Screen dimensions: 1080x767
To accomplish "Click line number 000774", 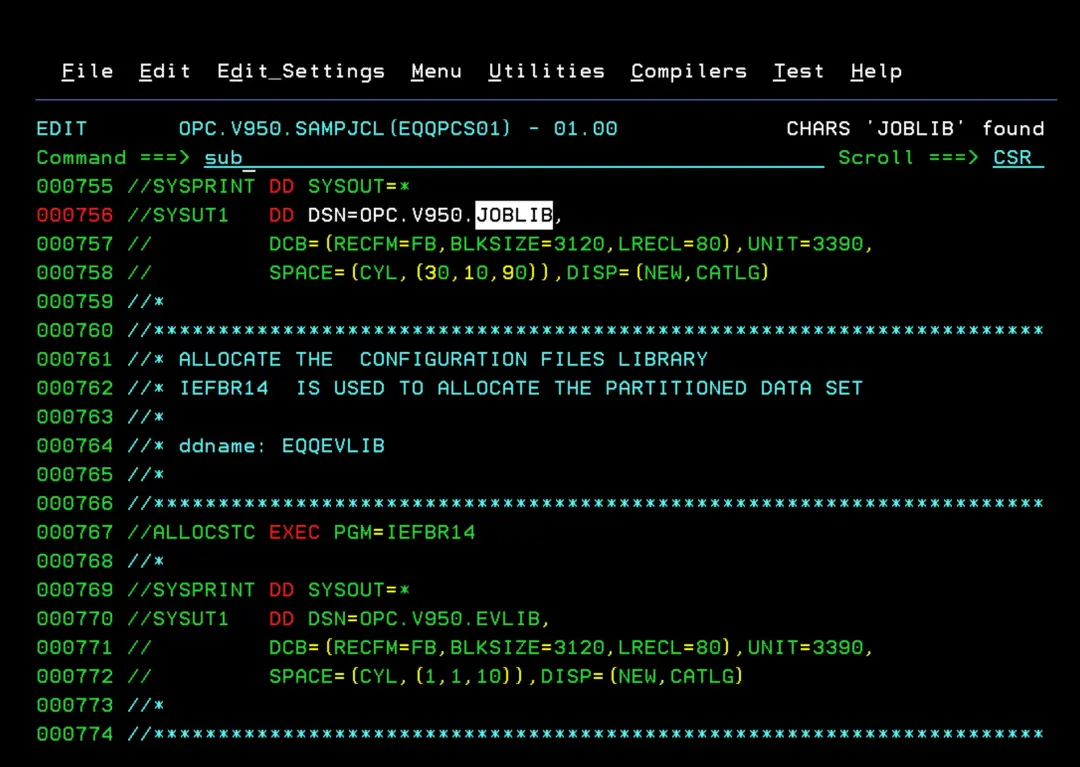I will point(74,735).
